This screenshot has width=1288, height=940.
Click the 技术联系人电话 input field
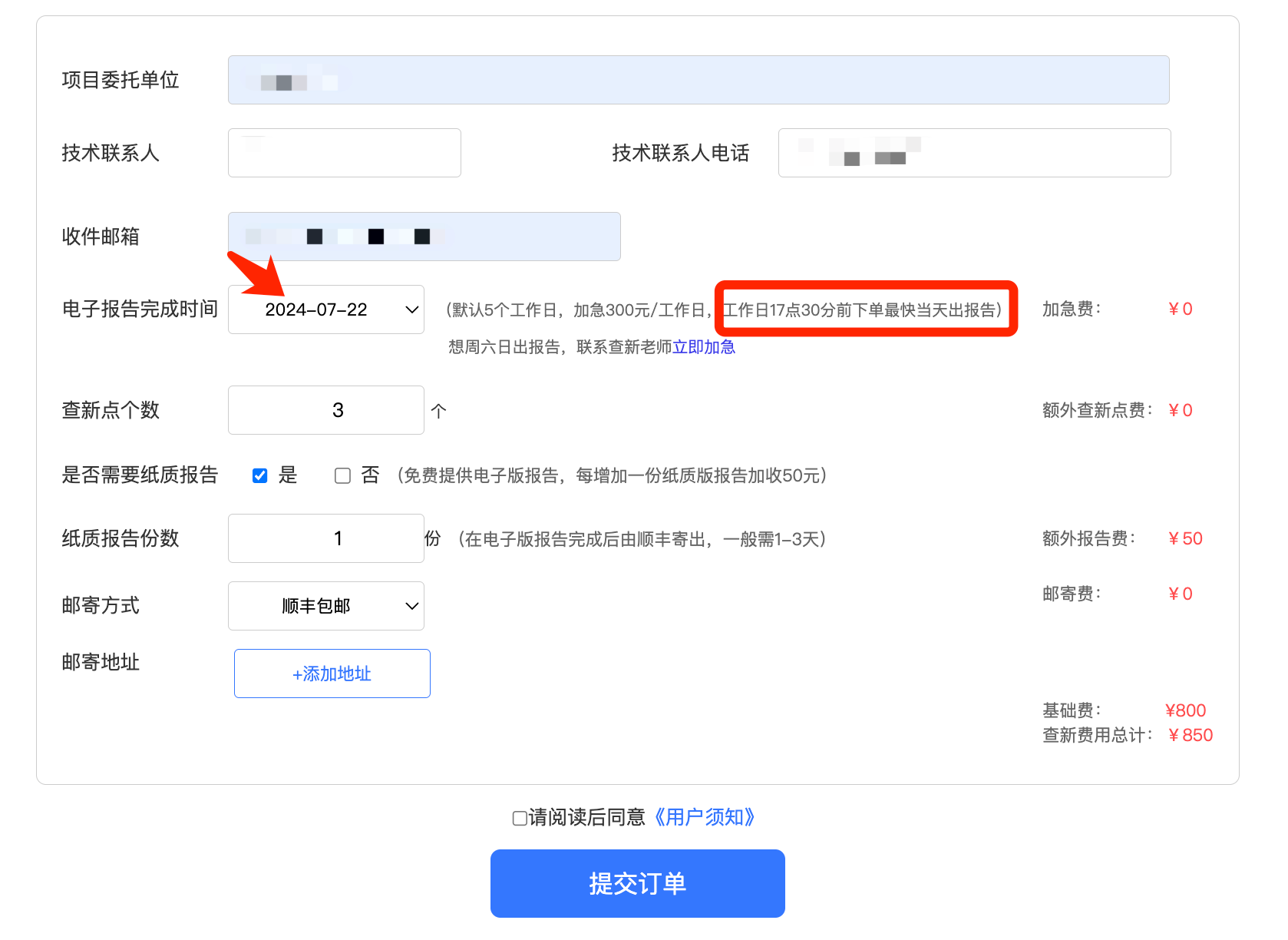pyautogui.click(x=975, y=153)
